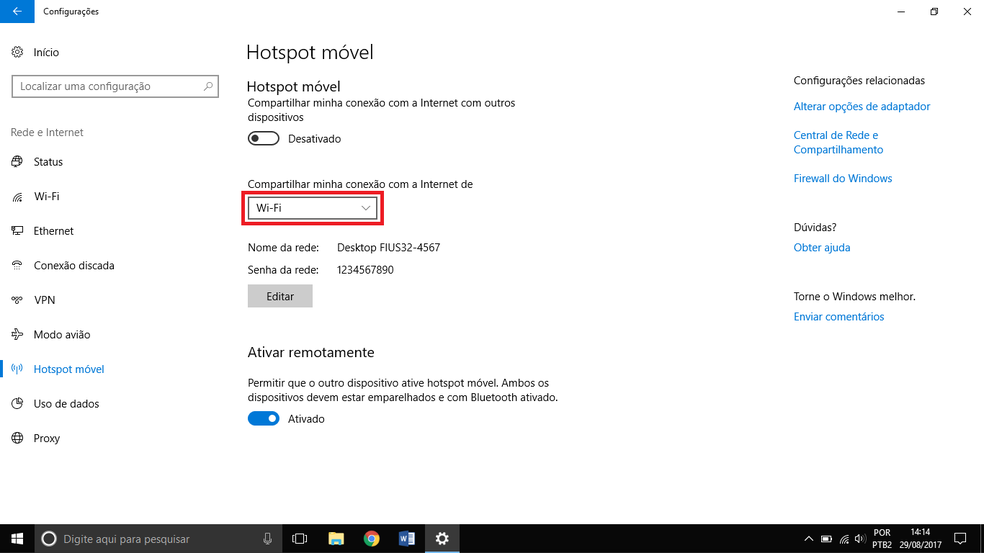Viewport: 984px width, 553px height.
Task: Select Wi-Fi in the sidebar
Action: point(46,196)
